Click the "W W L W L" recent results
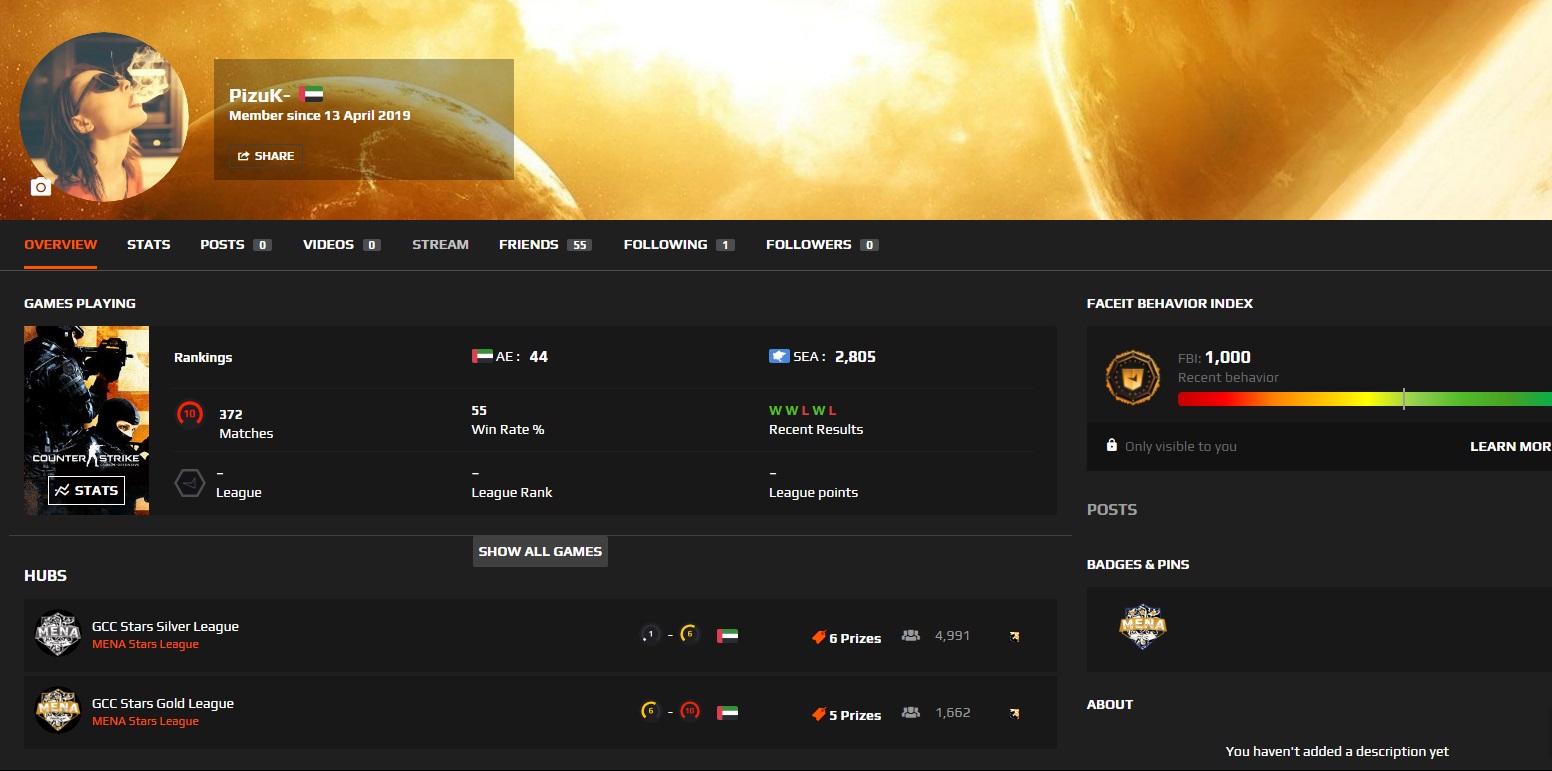The width and height of the screenshot is (1552, 771). 802,411
